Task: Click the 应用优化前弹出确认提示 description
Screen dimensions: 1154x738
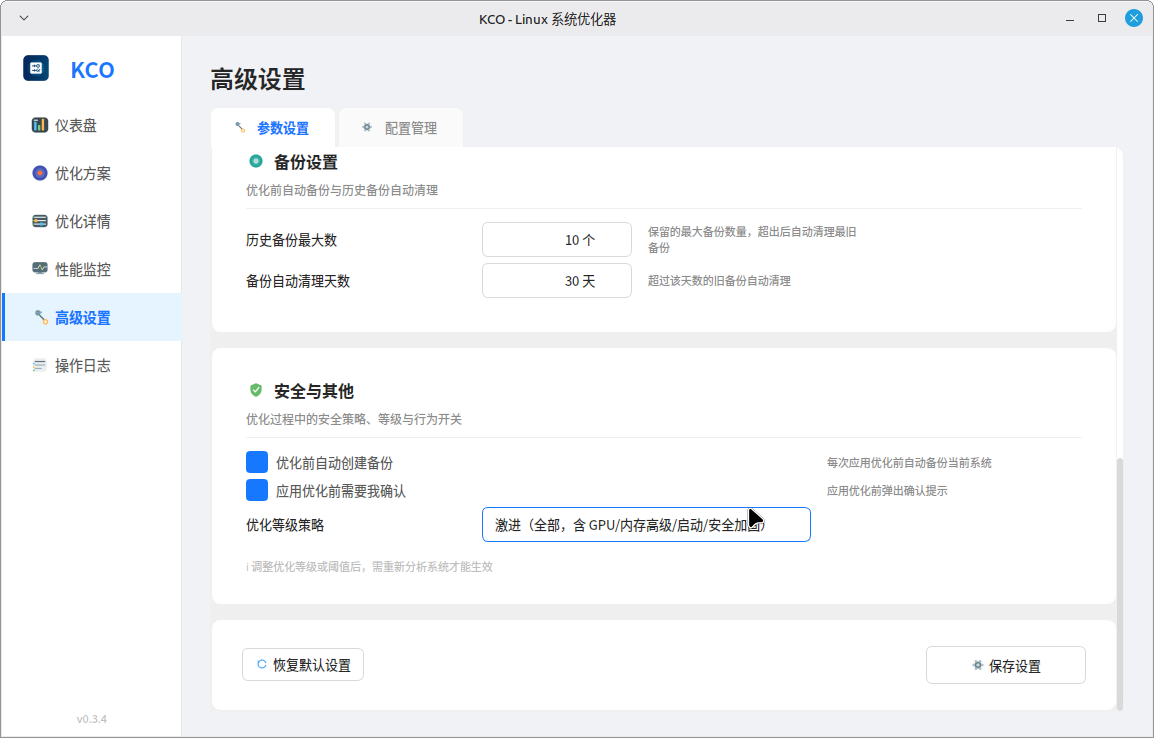Action: click(887, 491)
